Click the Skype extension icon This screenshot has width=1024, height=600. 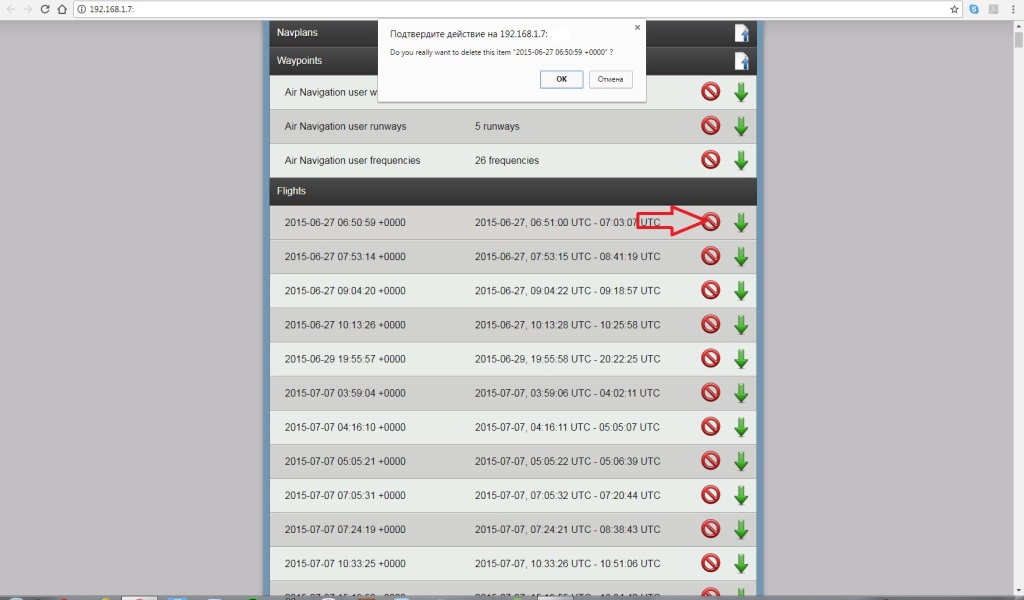(x=974, y=9)
